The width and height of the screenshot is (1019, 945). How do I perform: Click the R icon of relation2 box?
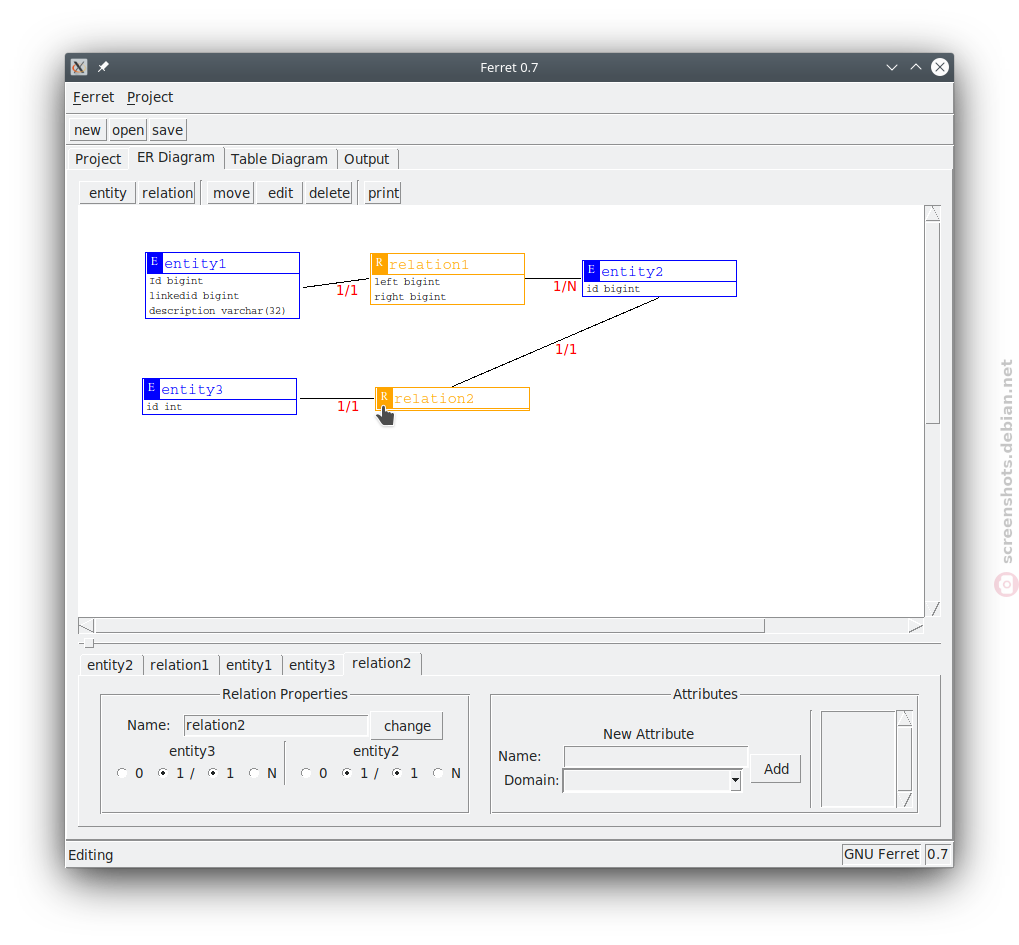(384, 396)
